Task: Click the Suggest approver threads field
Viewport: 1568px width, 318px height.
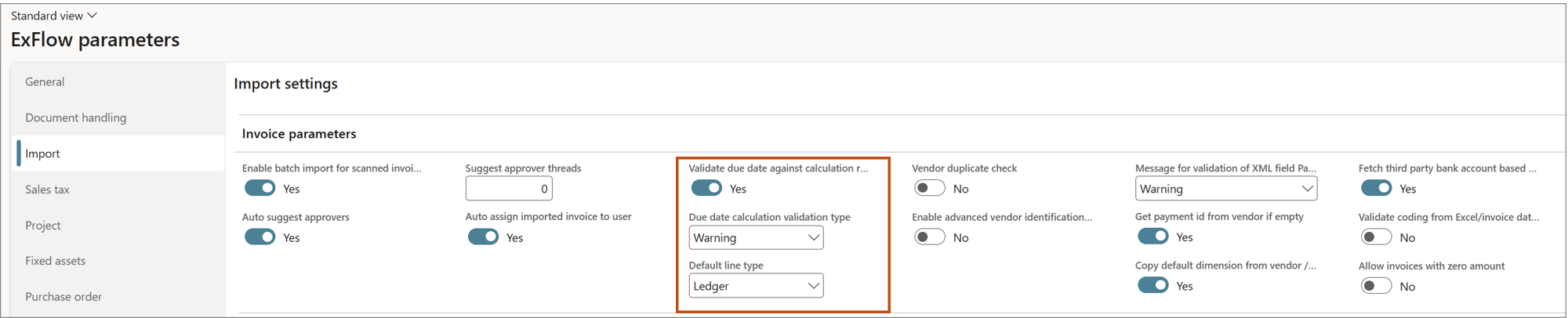Action: [508, 189]
